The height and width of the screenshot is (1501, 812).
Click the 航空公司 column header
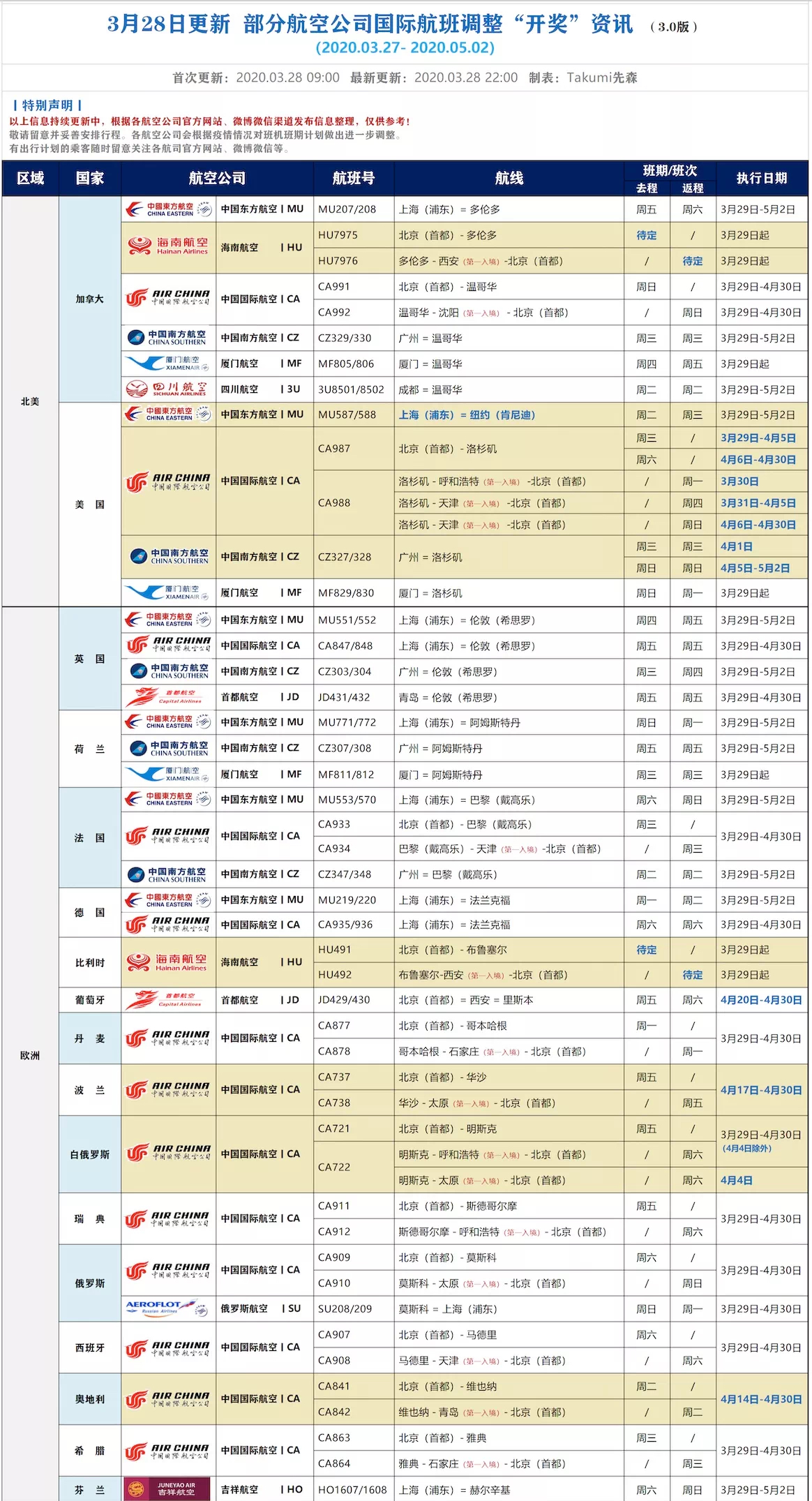218,179
